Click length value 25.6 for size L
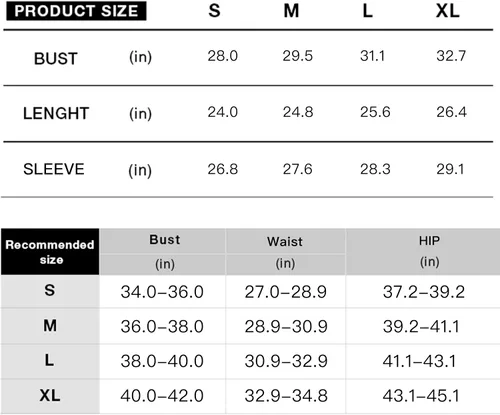500x415 pixels. pos(375,112)
